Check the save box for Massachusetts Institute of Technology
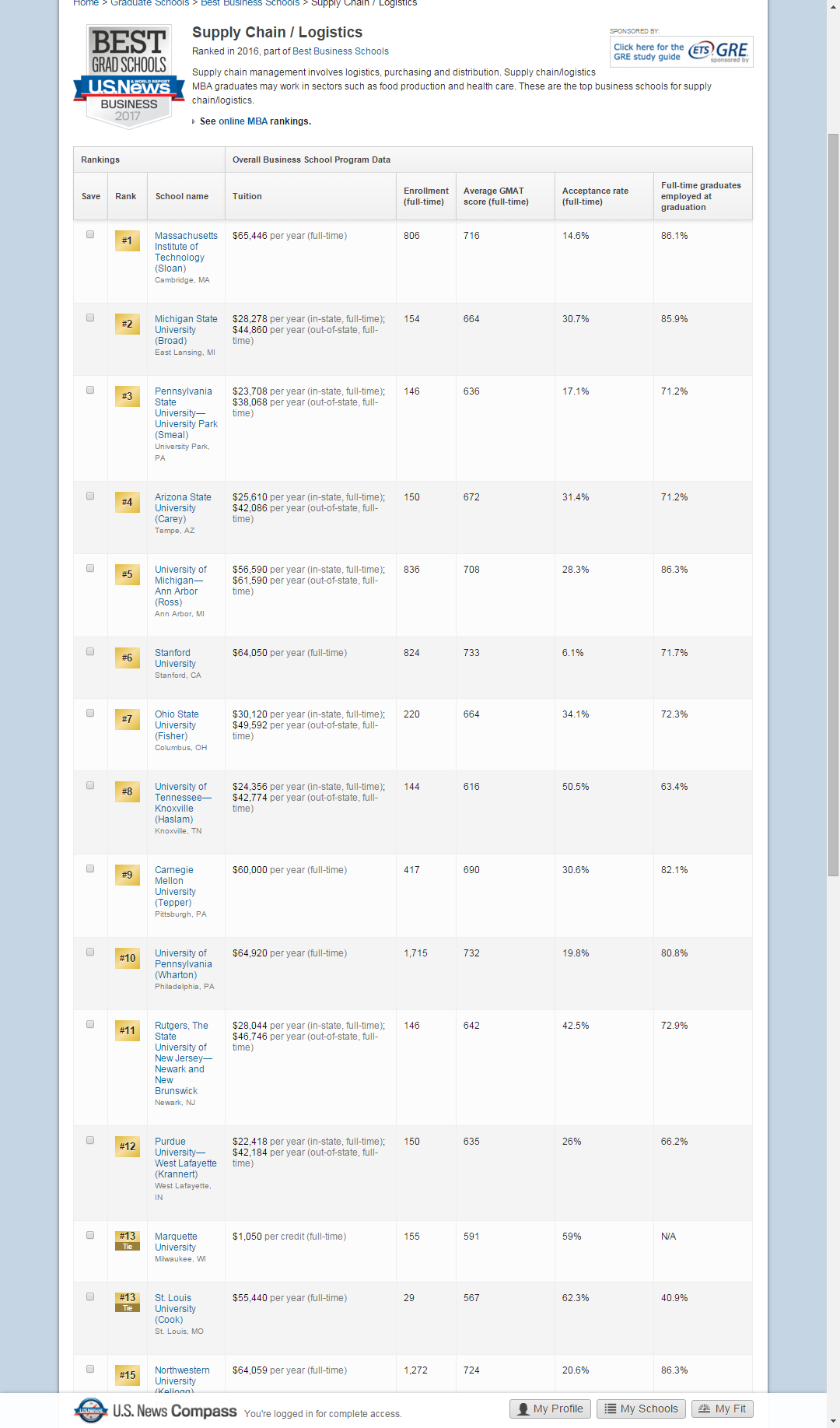This screenshot has width=840, height=1428. tap(90, 235)
